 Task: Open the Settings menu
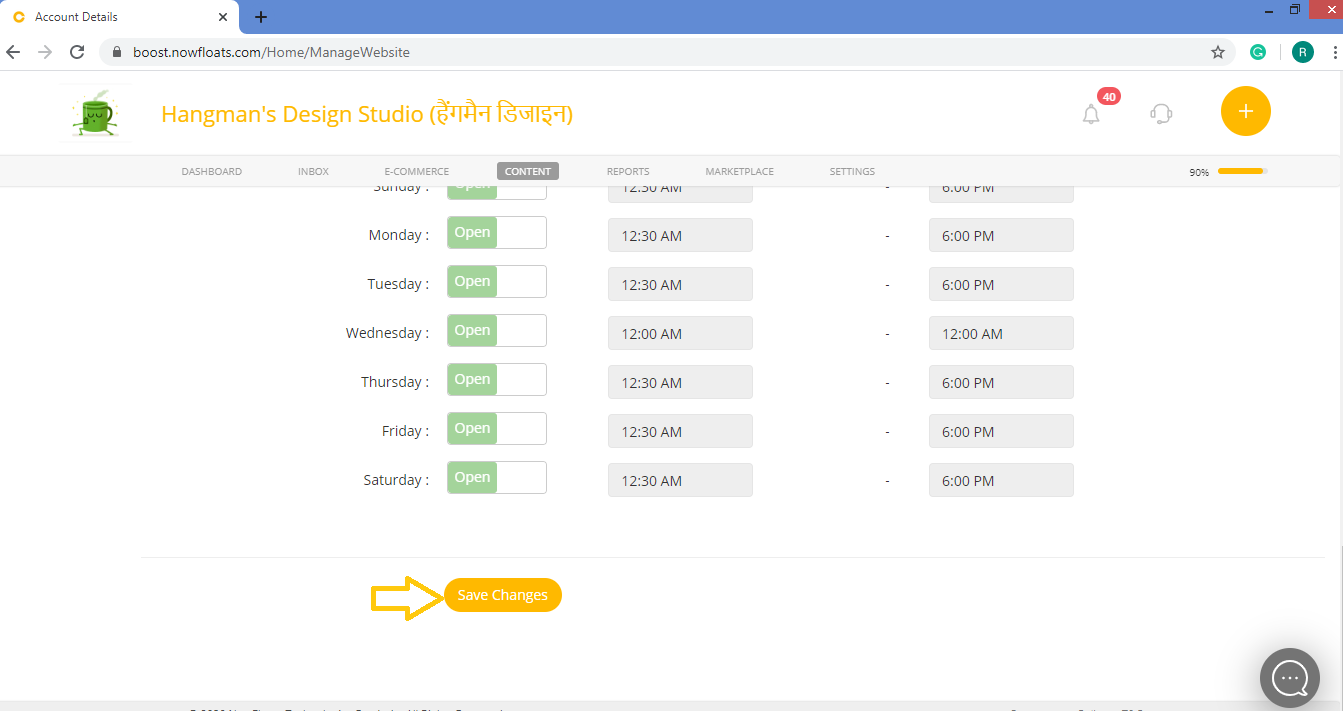point(852,172)
